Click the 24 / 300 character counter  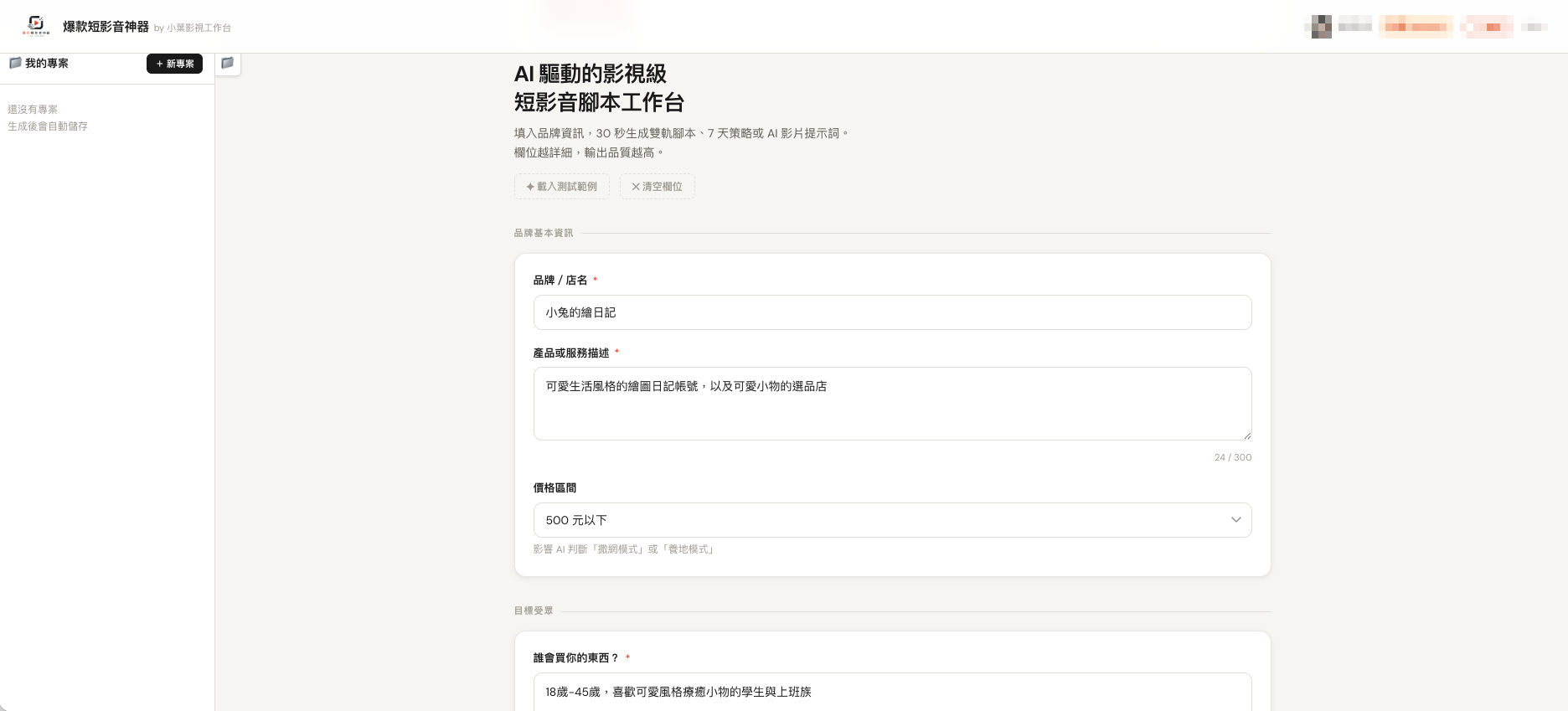click(1233, 457)
